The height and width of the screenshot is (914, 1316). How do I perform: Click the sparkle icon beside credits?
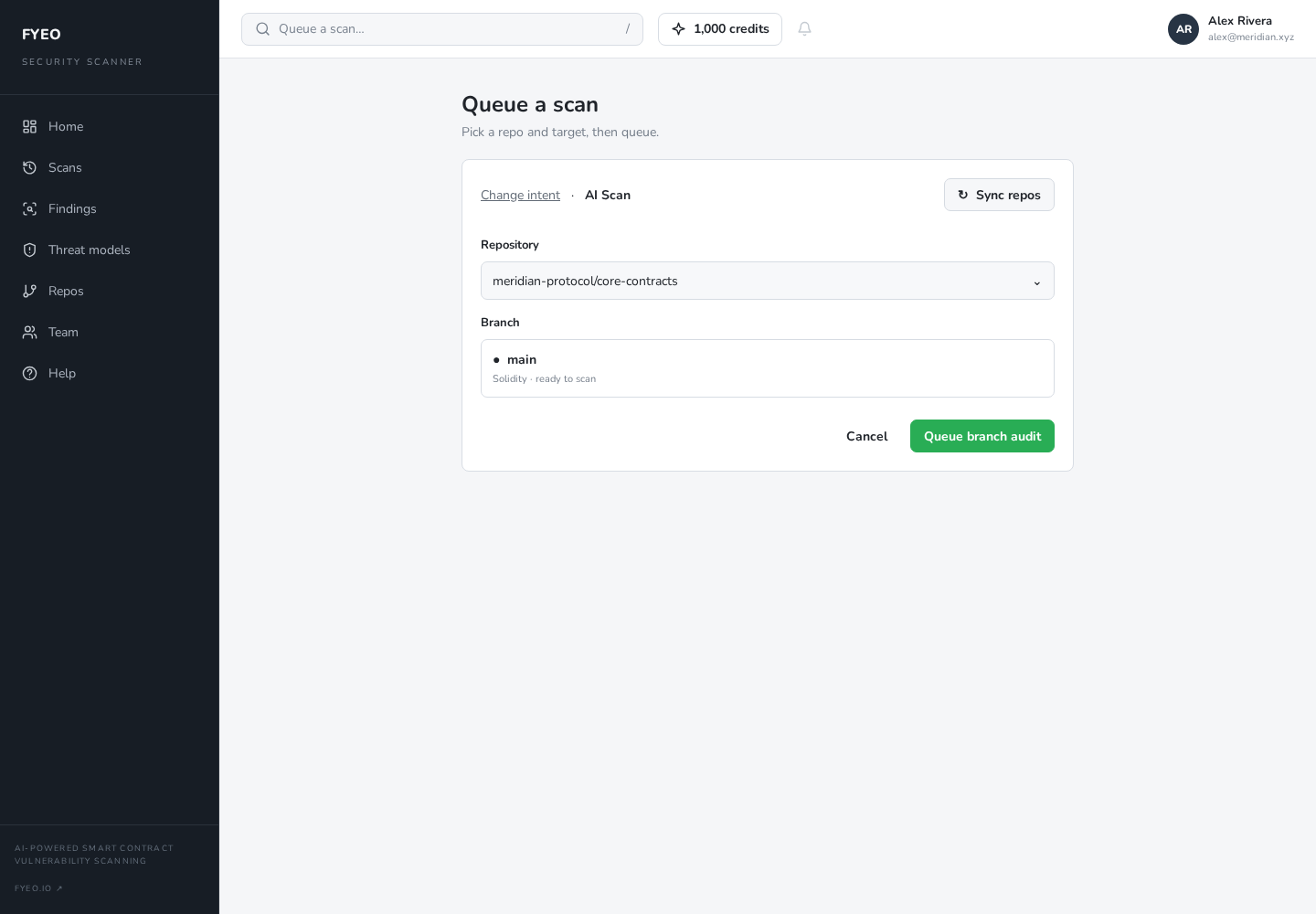[678, 29]
